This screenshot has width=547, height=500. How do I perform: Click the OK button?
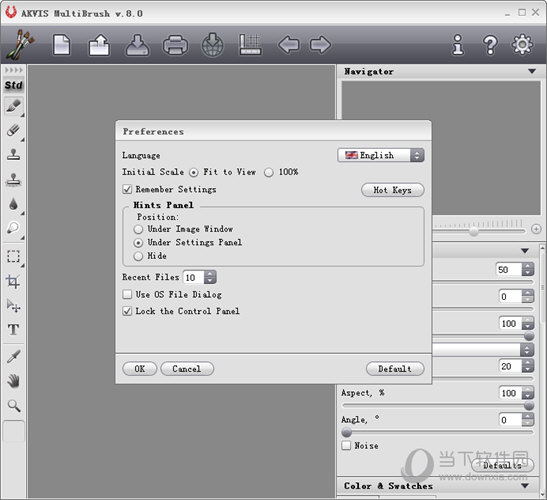pos(140,369)
